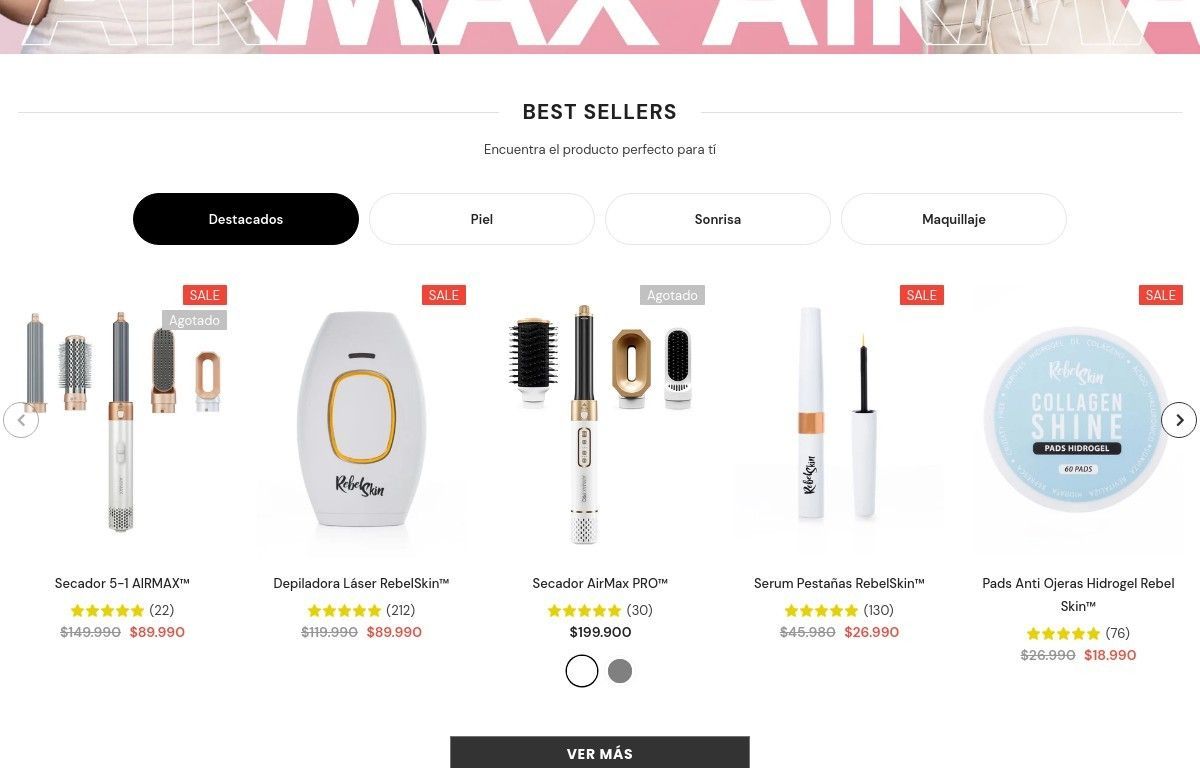Screen dimensions: 1200x768
Task: Open the Destacados tab
Action: 246,219
